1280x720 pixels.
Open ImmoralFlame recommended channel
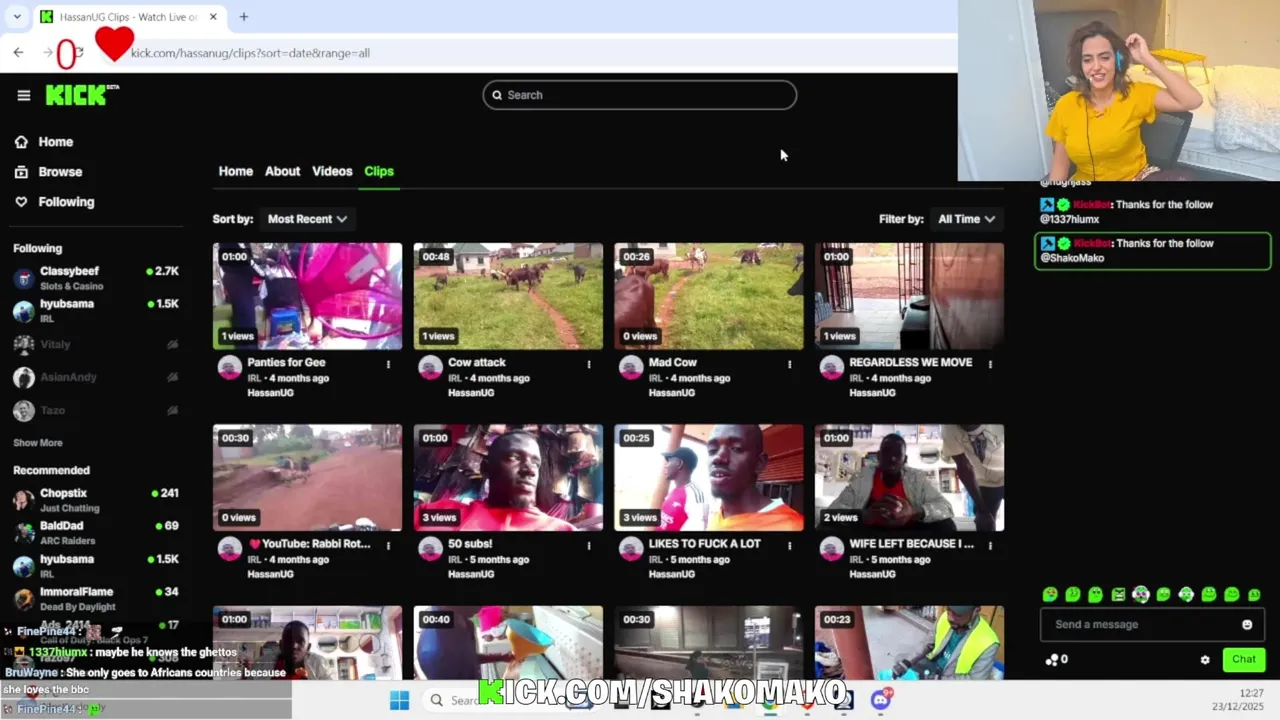(x=96, y=598)
